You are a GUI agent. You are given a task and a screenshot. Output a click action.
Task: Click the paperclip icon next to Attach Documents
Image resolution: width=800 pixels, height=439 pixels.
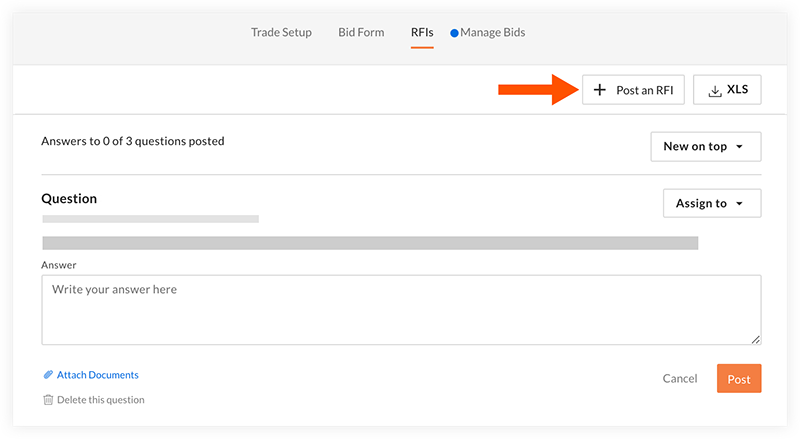(x=48, y=375)
